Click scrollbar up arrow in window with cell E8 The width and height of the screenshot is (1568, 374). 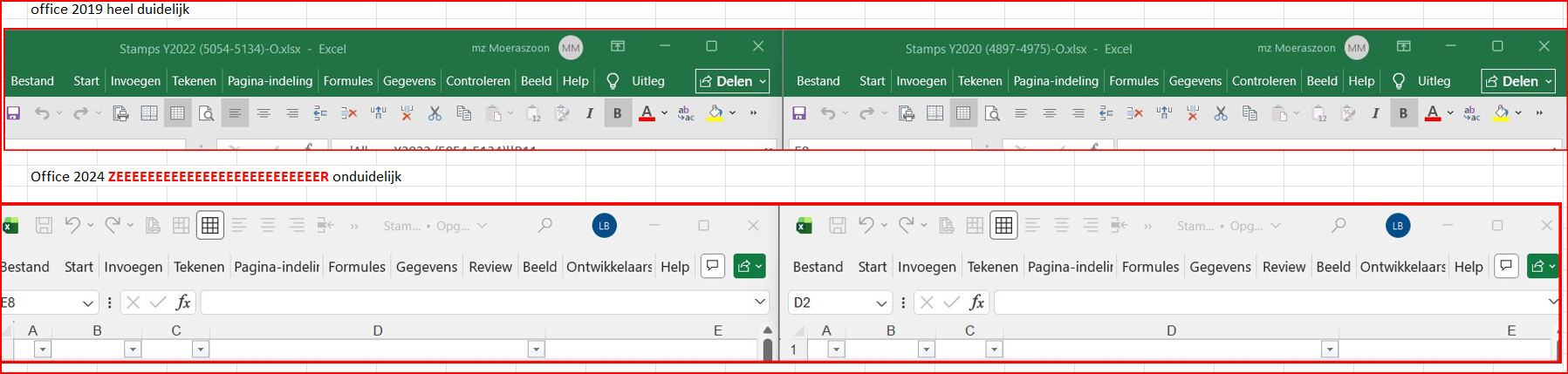[768, 330]
